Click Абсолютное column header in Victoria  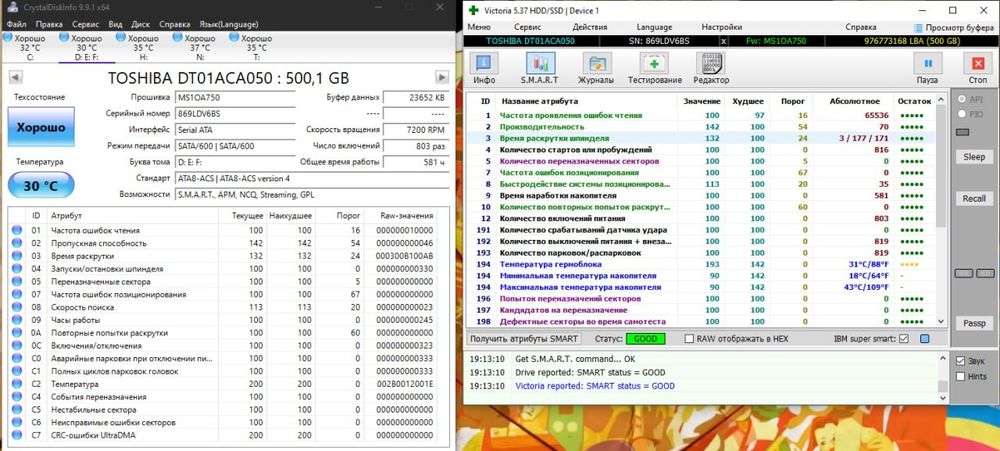pos(855,101)
